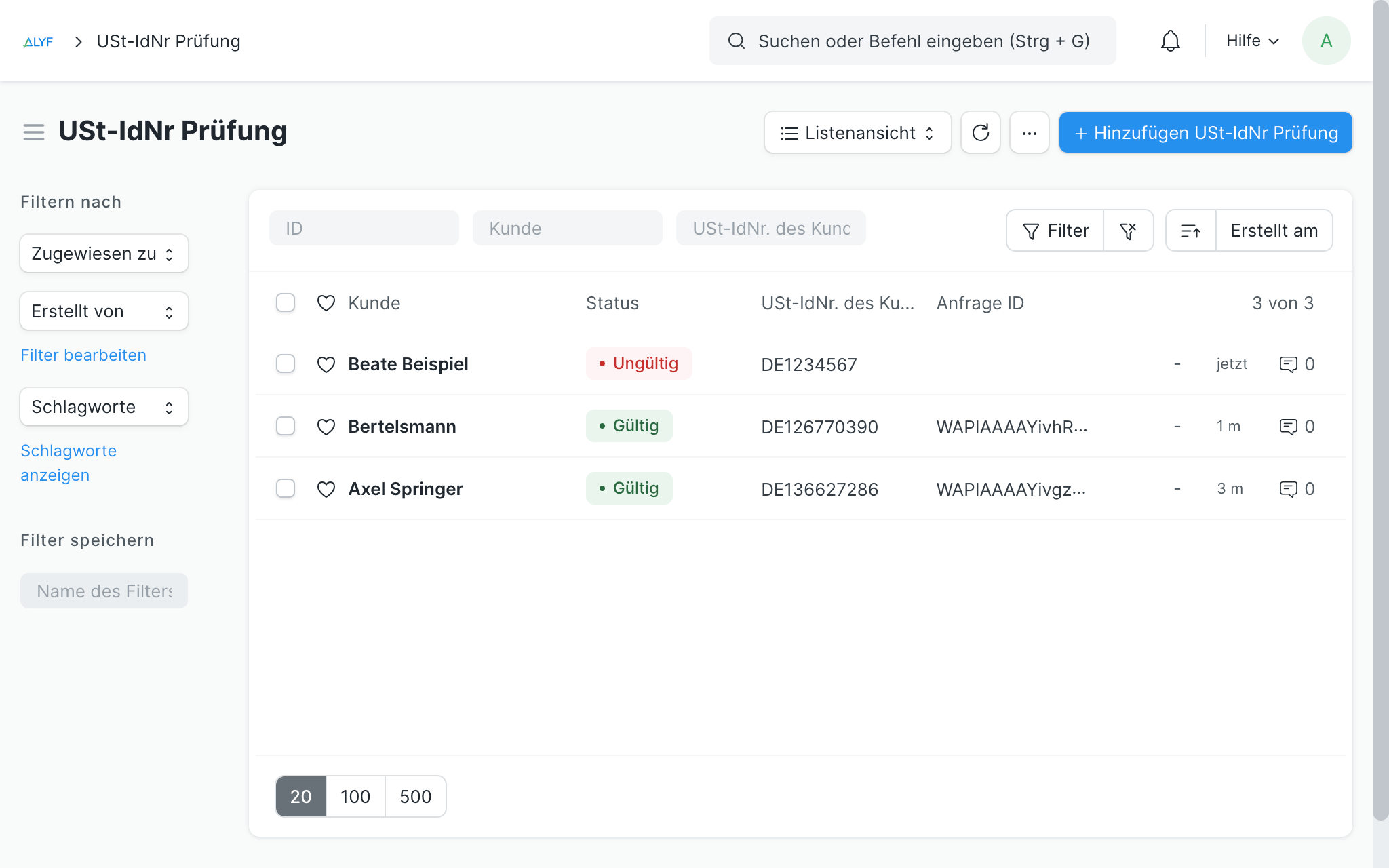Open the Hilfe dropdown menu

click(x=1252, y=41)
